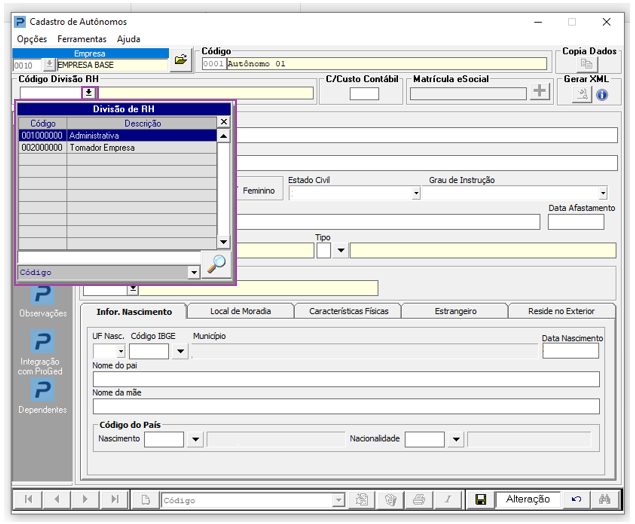Close the Divisão de RH popup list
This screenshot has width=635, height=524.
click(223, 122)
